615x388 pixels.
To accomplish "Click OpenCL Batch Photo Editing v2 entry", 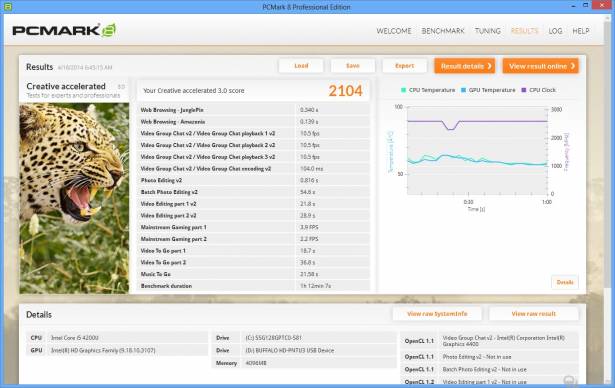I will pos(484,370).
